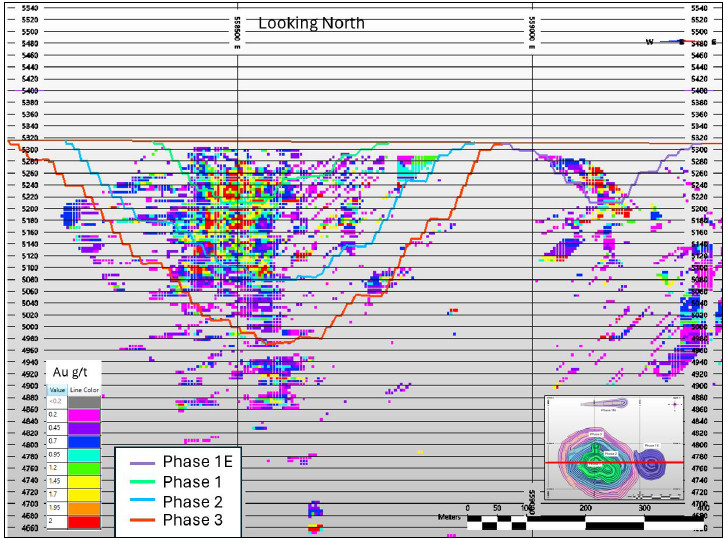The width and height of the screenshot is (724, 539).
Task: Open the pit phases inset map thumbnail
Action: coord(615,448)
